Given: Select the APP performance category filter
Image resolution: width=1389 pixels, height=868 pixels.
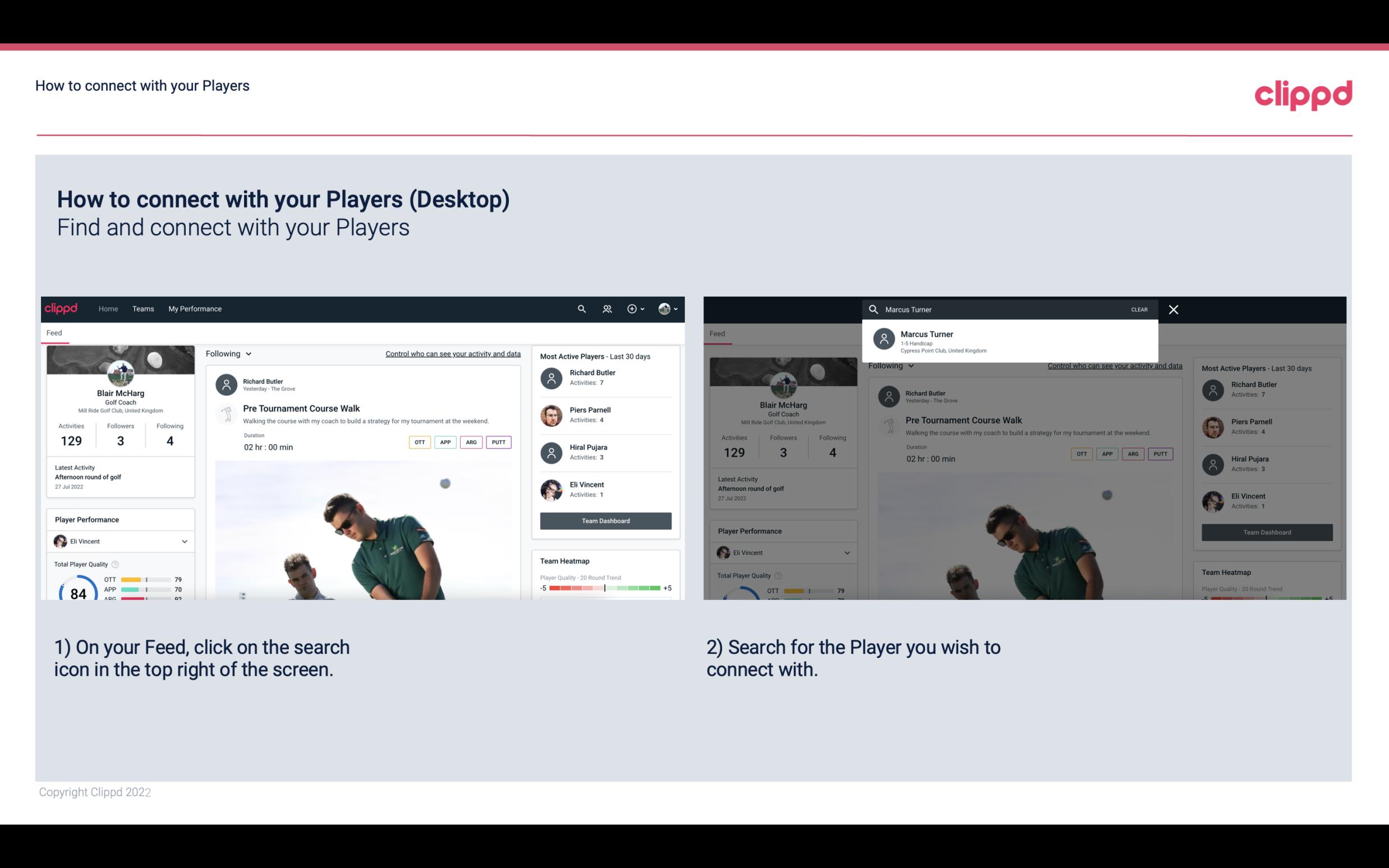Looking at the screenshot, I should pos(443,442).
